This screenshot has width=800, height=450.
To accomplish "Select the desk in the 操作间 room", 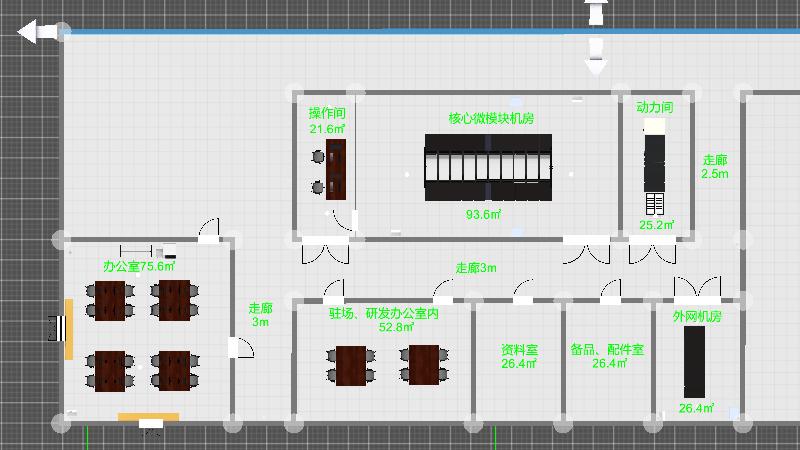I will pyautogui.click(x=336, y=168).
